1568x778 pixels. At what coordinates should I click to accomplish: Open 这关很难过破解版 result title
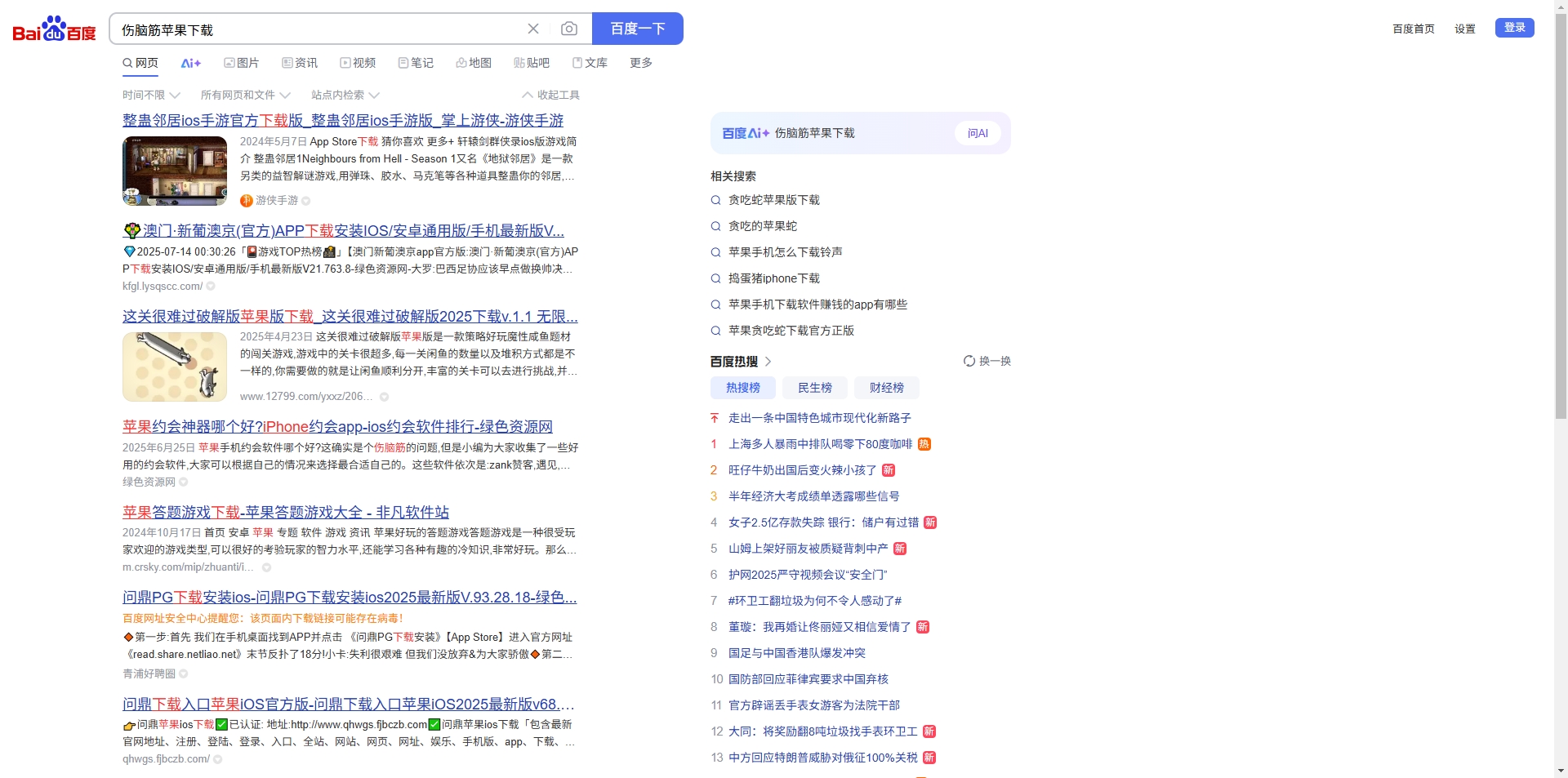click(350, 317)
